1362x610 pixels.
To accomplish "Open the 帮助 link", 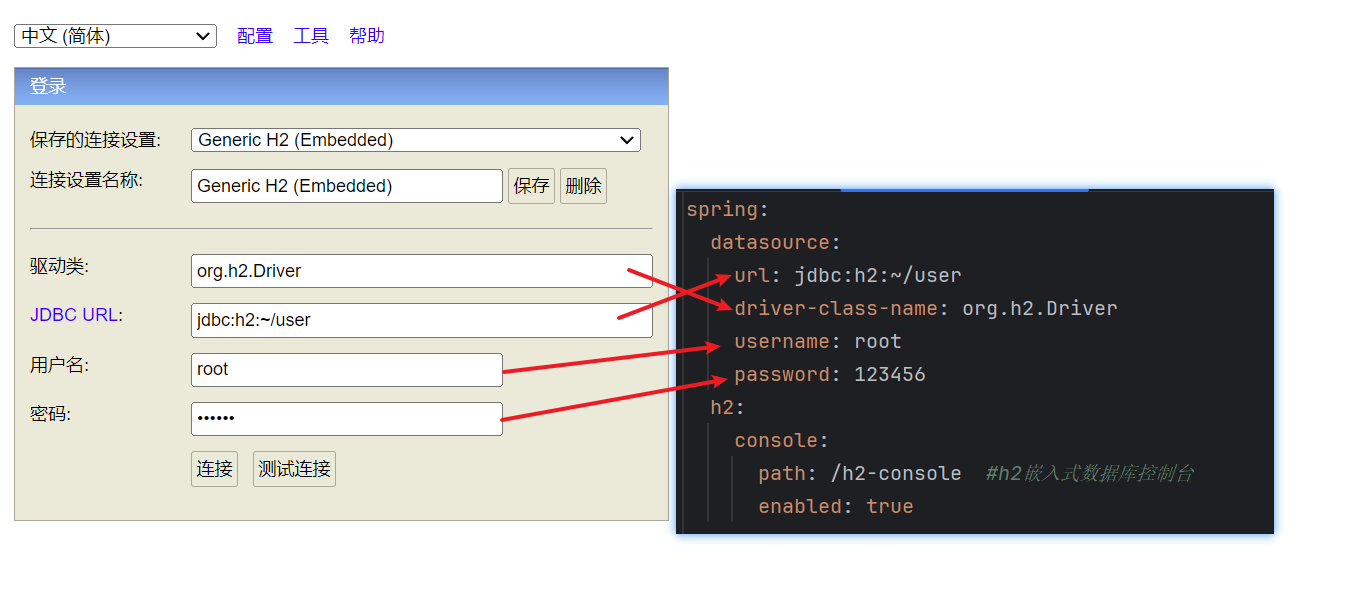I will click(x=367, y=36).
